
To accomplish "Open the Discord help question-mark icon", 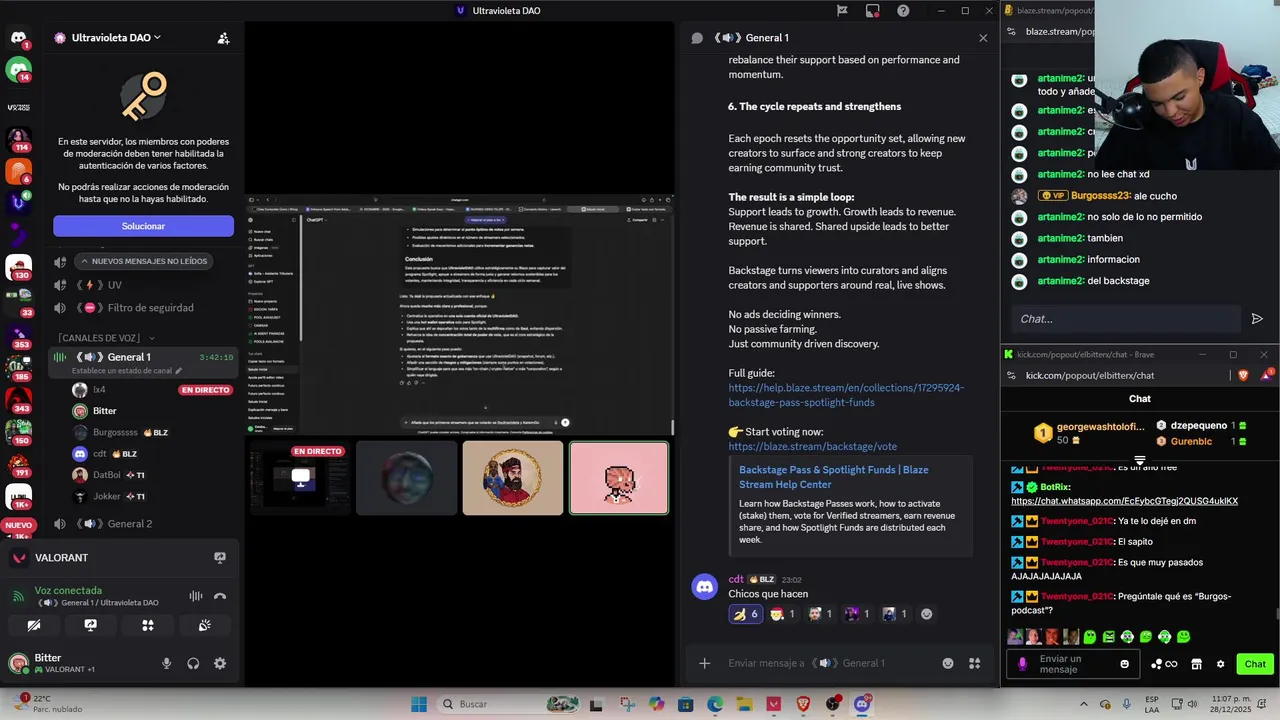I will tap(903, 11).
